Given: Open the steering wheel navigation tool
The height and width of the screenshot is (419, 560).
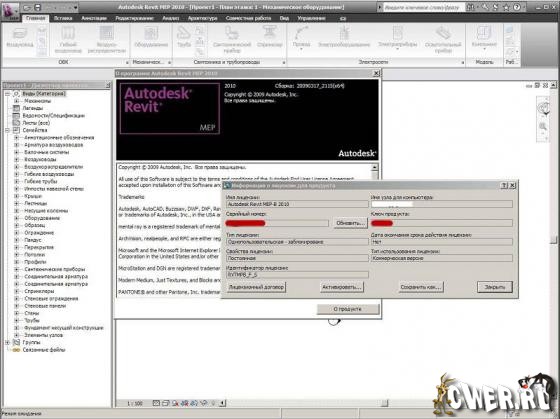Looking at the screenshot, I should point(543,108).
